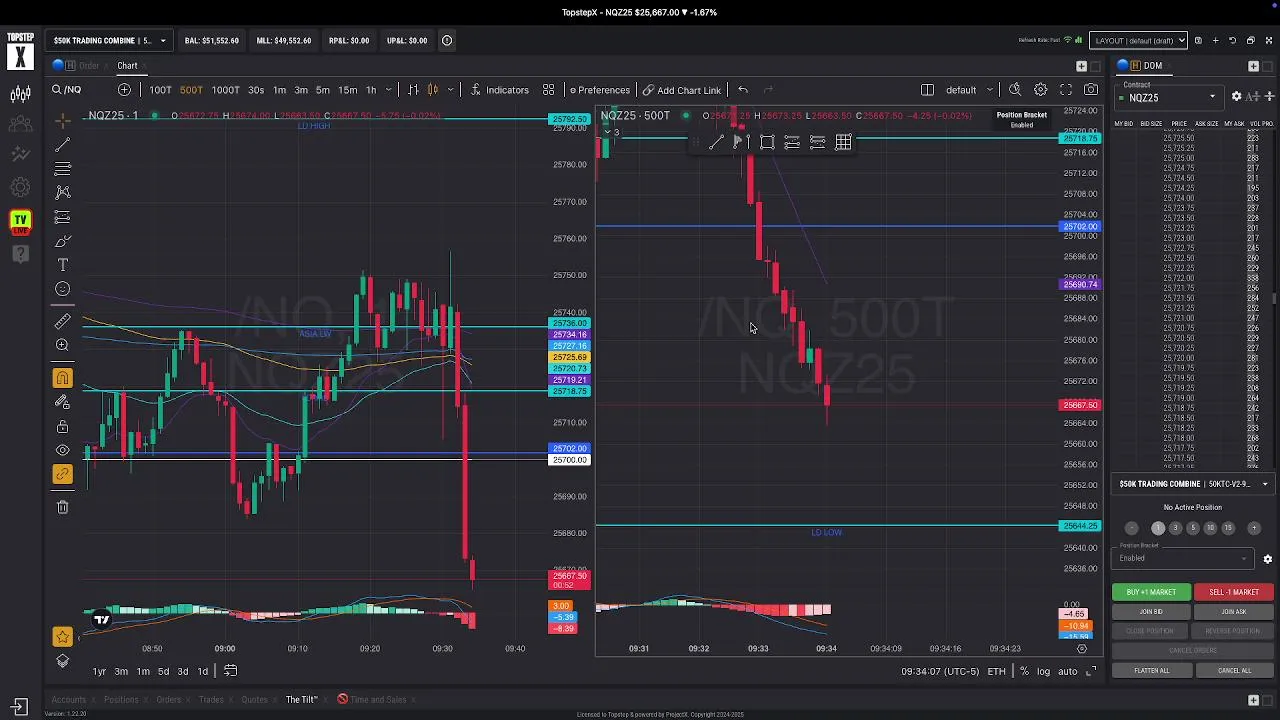Open the chart layout selector icon
1280x720 pixels.
point(927,90)
